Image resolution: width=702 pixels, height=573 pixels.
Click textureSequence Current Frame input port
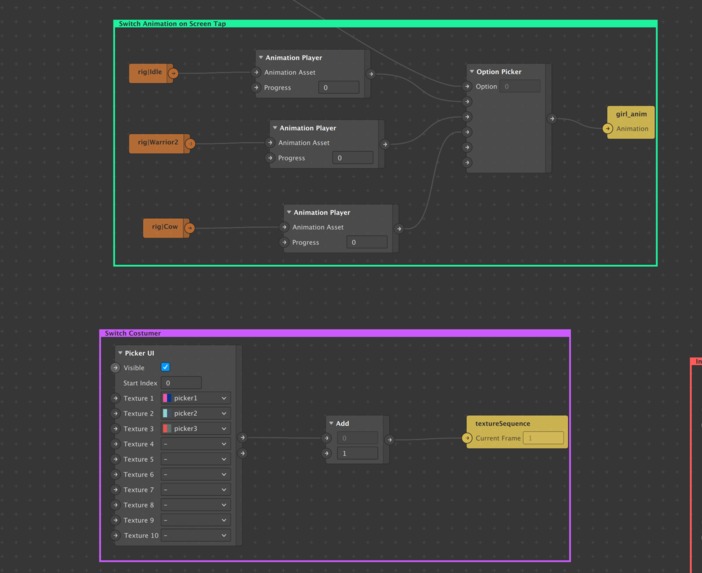point(467,438)
